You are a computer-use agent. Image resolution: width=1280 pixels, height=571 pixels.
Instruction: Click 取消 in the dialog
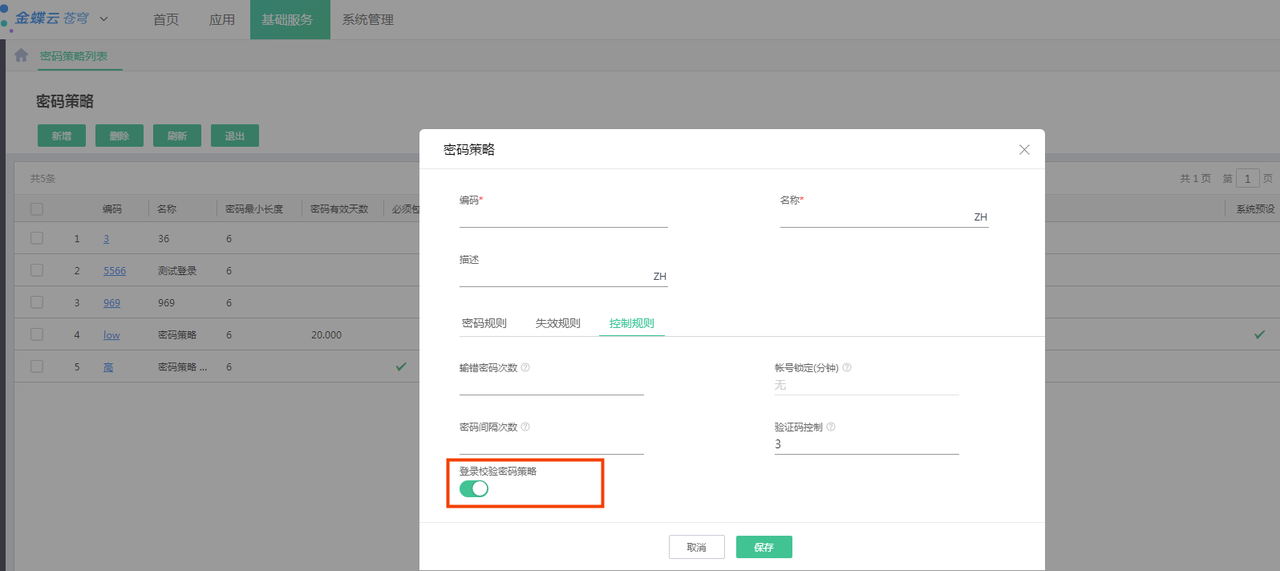tap(697, 547)
